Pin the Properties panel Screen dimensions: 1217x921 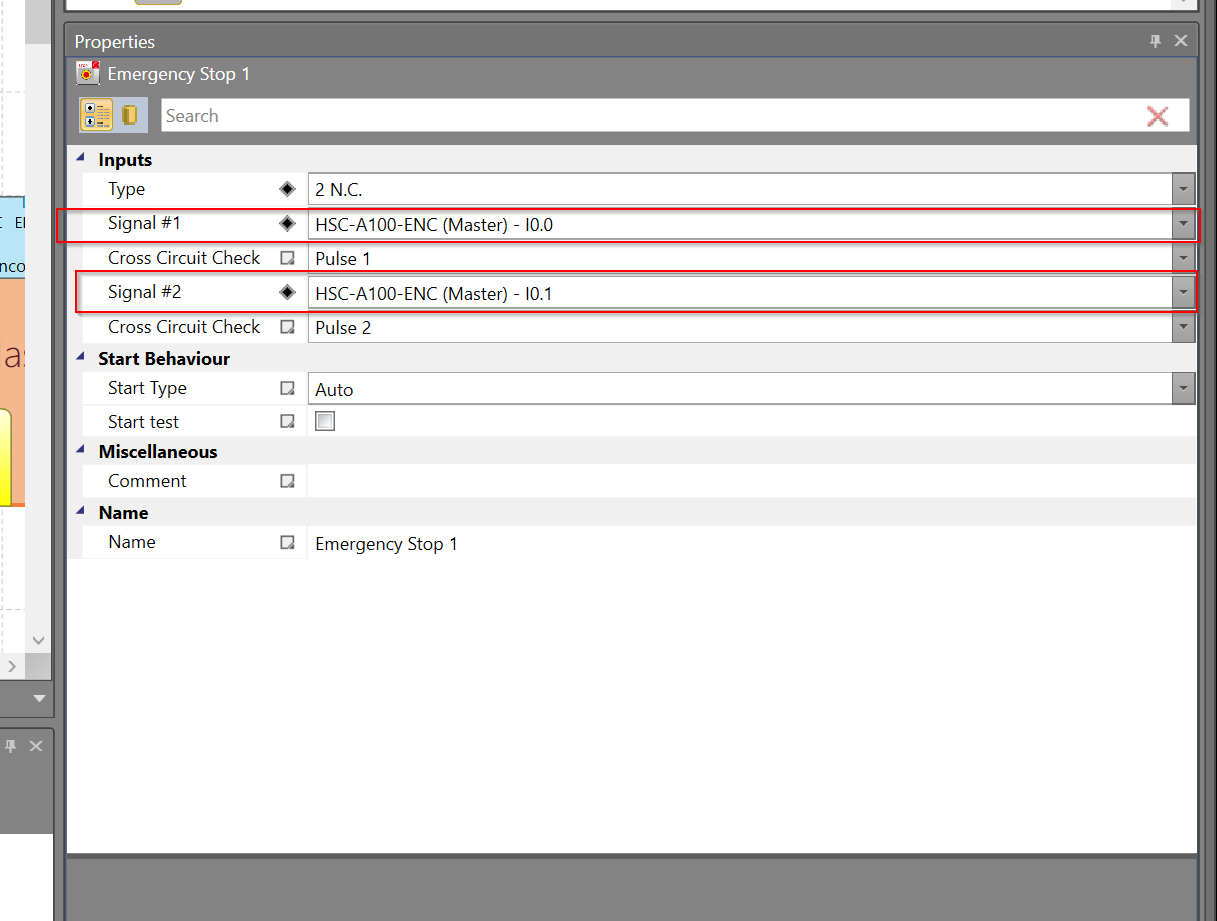coord(1155,41)
